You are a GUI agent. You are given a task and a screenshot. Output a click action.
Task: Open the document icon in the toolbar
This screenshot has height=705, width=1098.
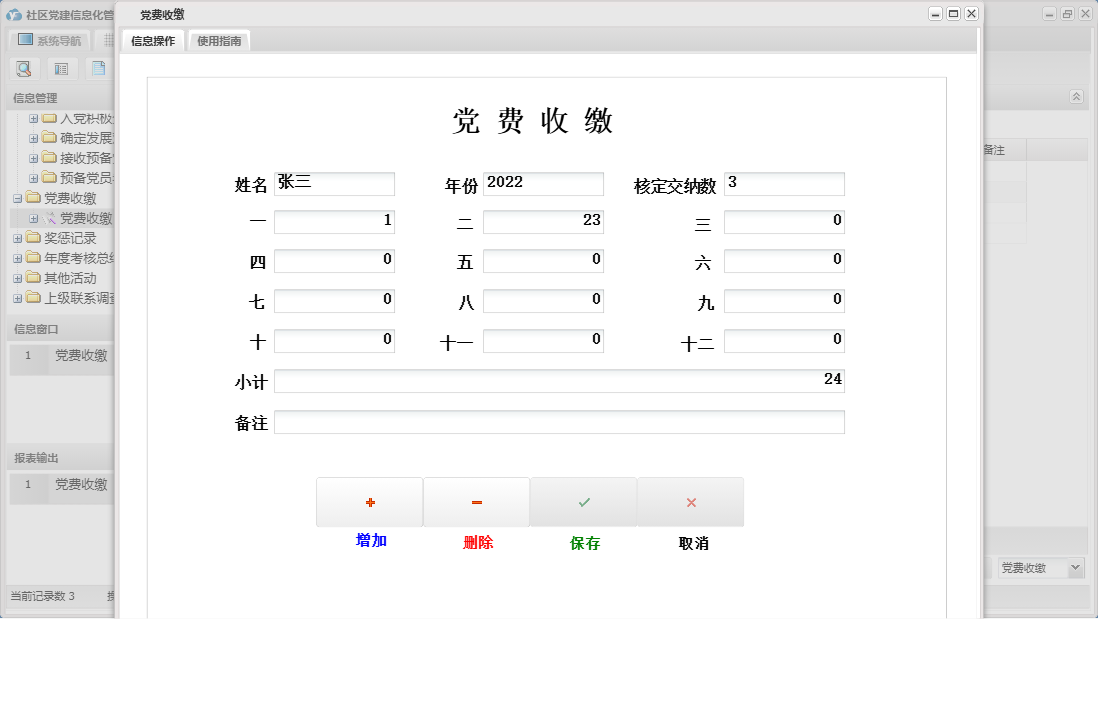pos(97,68)
